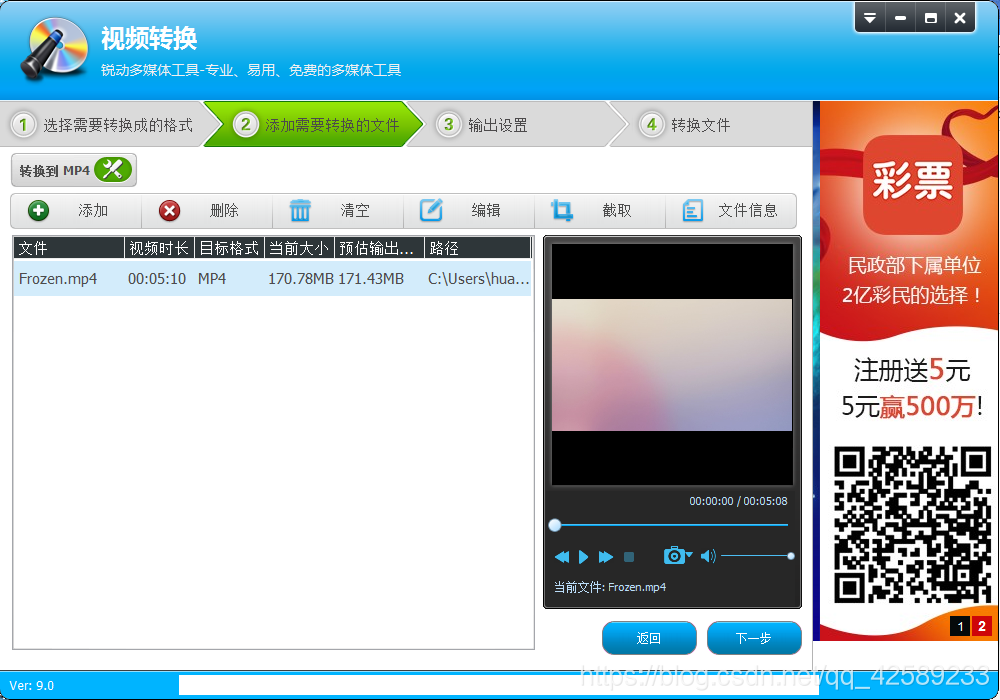This screenshot has width=1000, height=700.
Task: Click the 00:00:00 / 00:05:08 time readout
Action: pyautogui.click(x=738, y=501)
